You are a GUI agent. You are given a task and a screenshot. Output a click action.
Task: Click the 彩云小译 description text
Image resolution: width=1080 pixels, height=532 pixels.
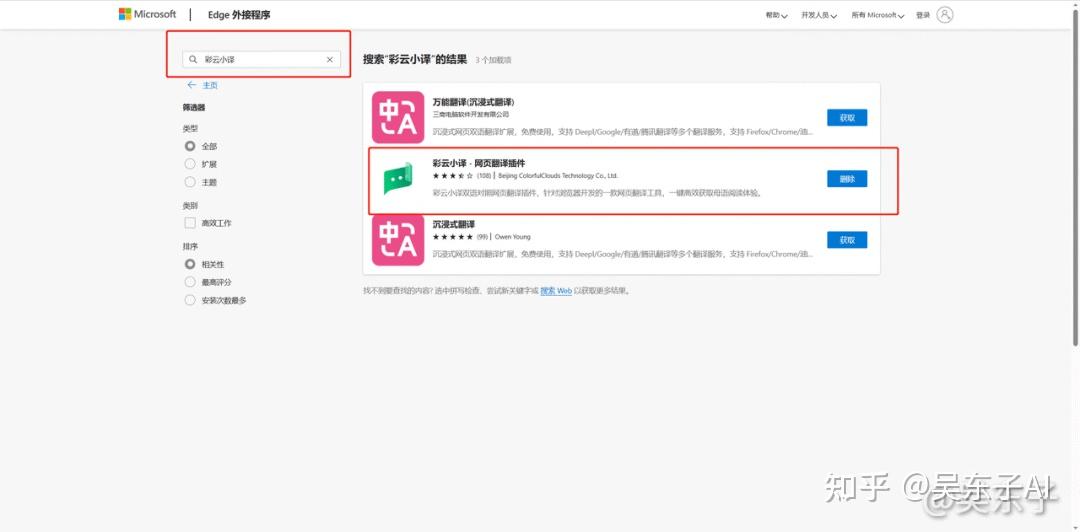pos(598,193)
